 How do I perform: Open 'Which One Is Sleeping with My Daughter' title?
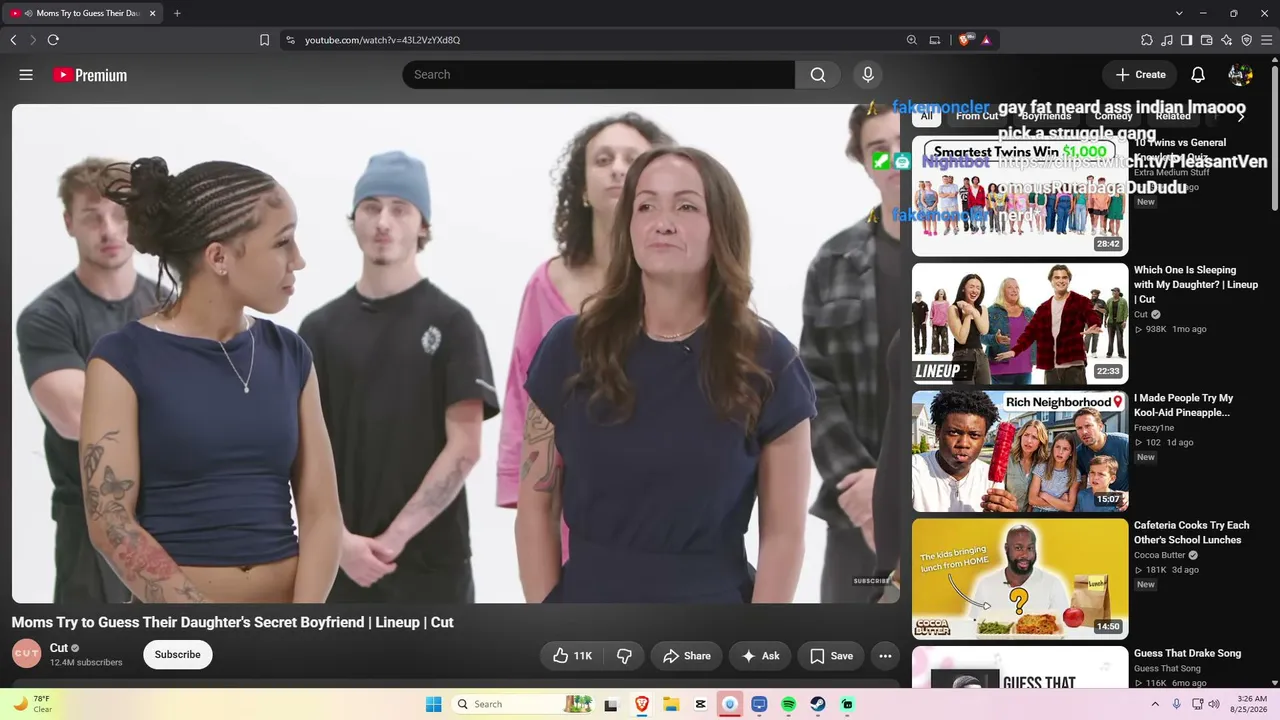coord(1196,285)
